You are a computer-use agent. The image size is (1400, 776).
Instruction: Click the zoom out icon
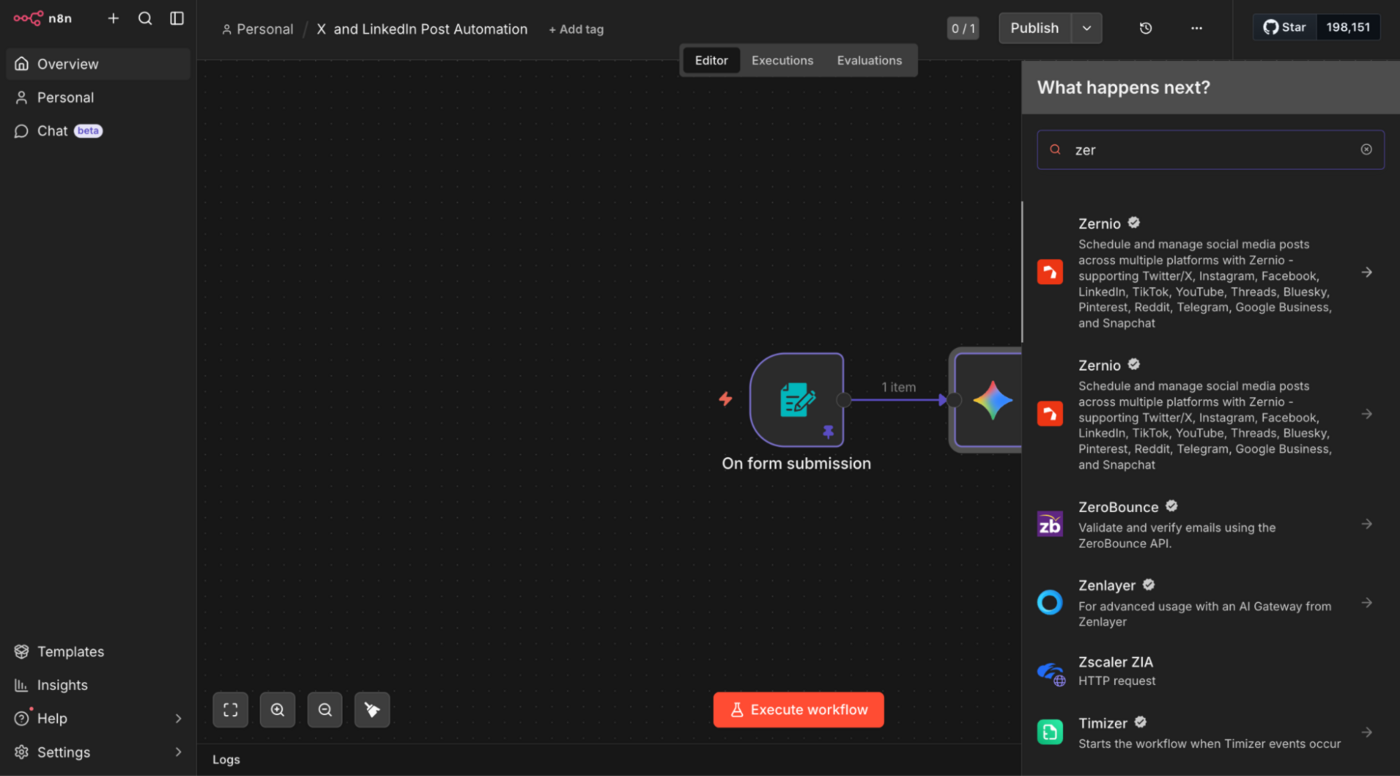[325, 710]
